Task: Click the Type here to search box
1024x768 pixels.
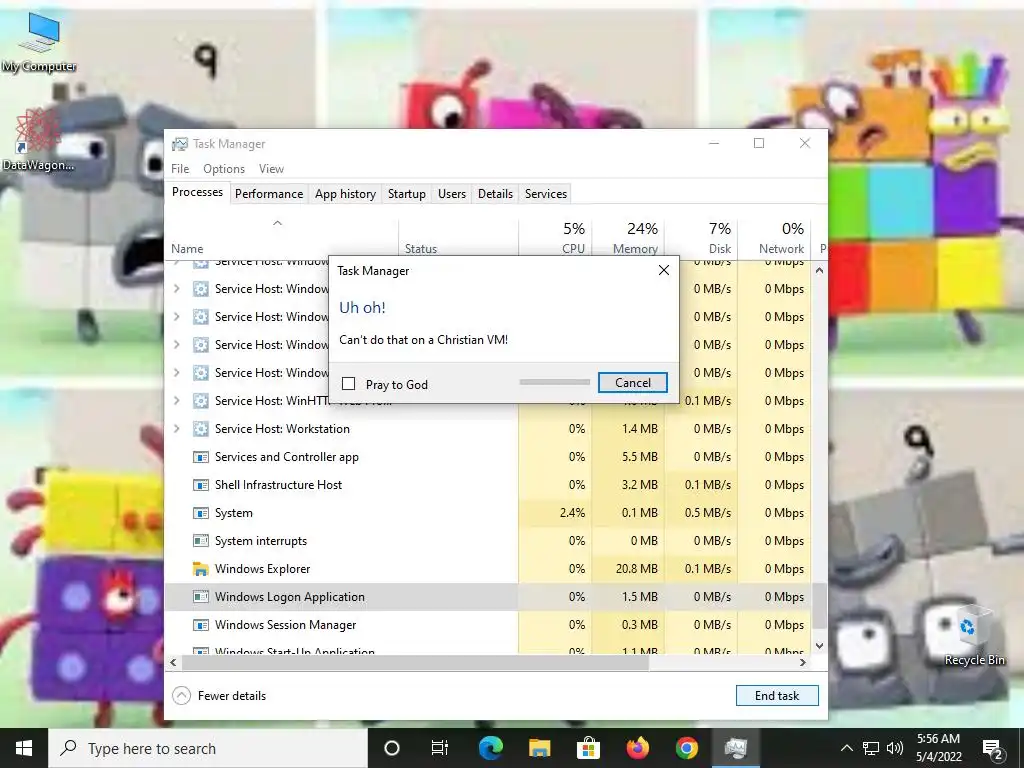Action: tap(208, 748)
